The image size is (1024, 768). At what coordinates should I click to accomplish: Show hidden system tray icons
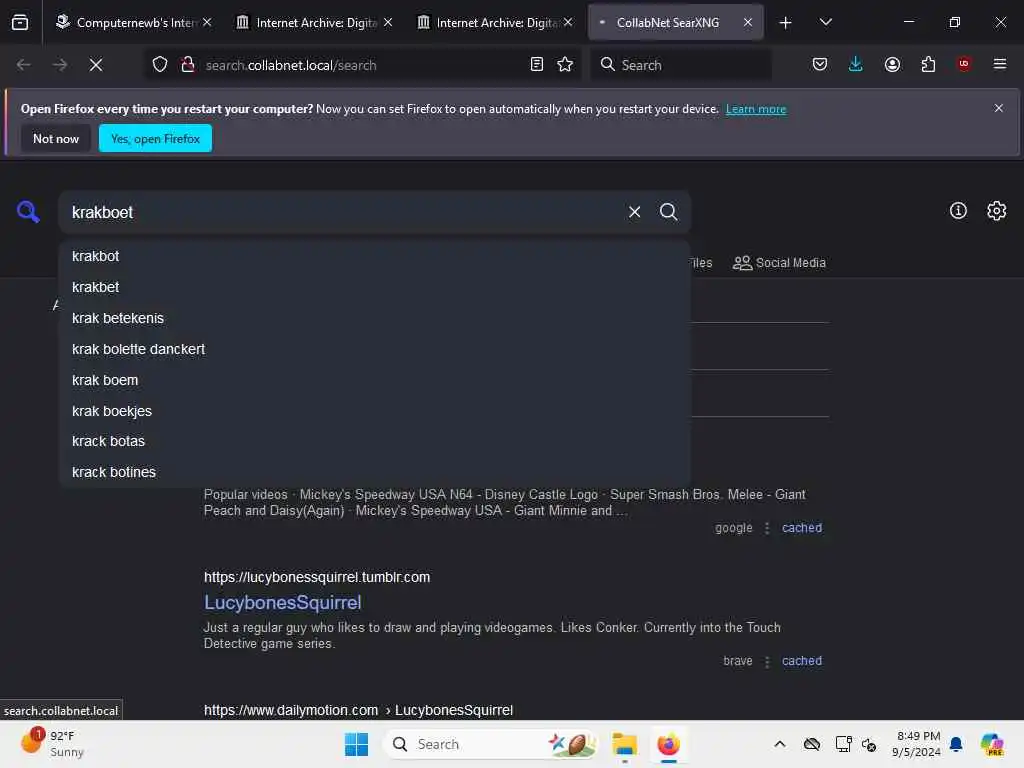[x=780, y=744]
